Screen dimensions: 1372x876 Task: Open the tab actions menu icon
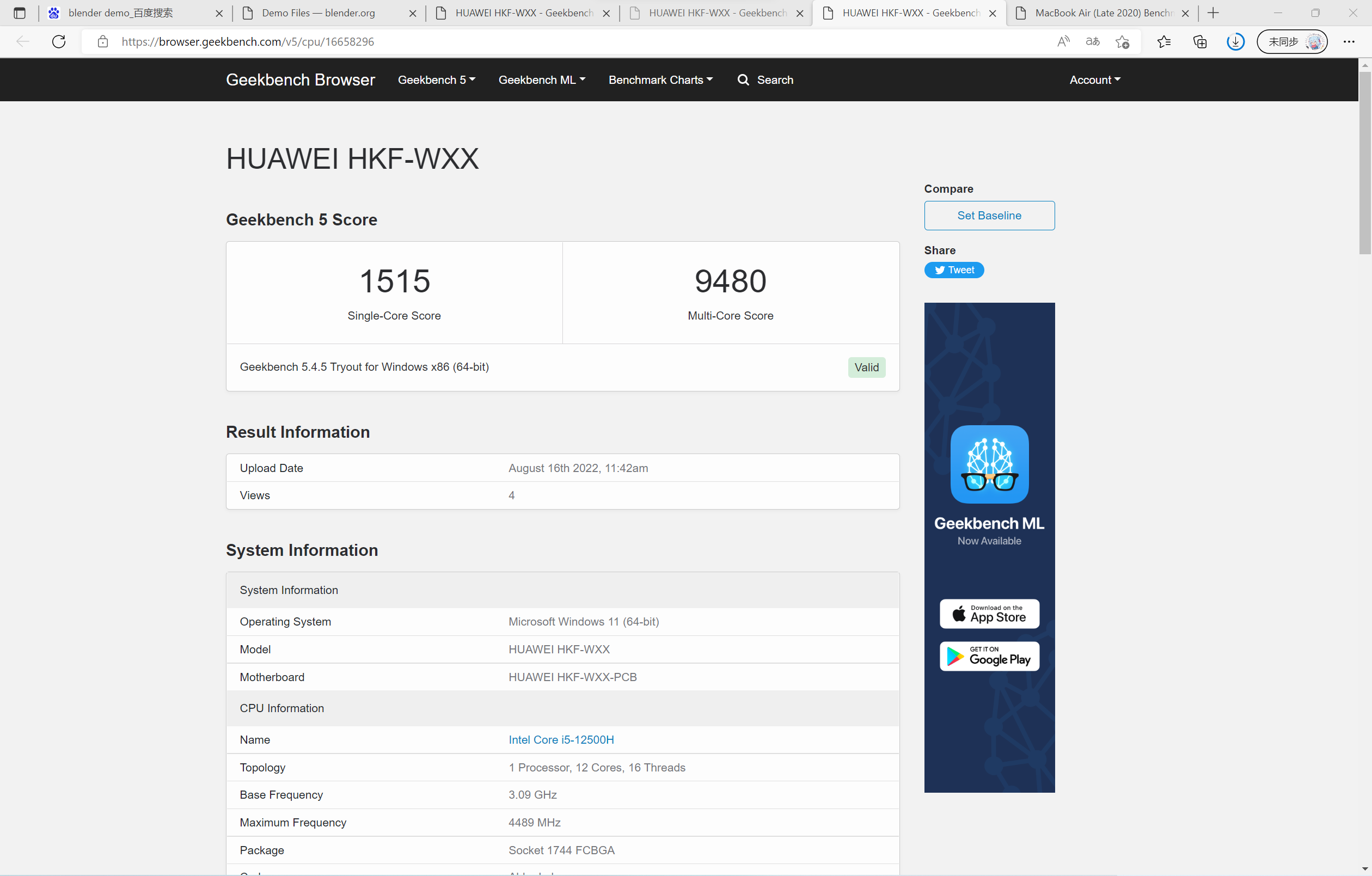pos(20,13)
